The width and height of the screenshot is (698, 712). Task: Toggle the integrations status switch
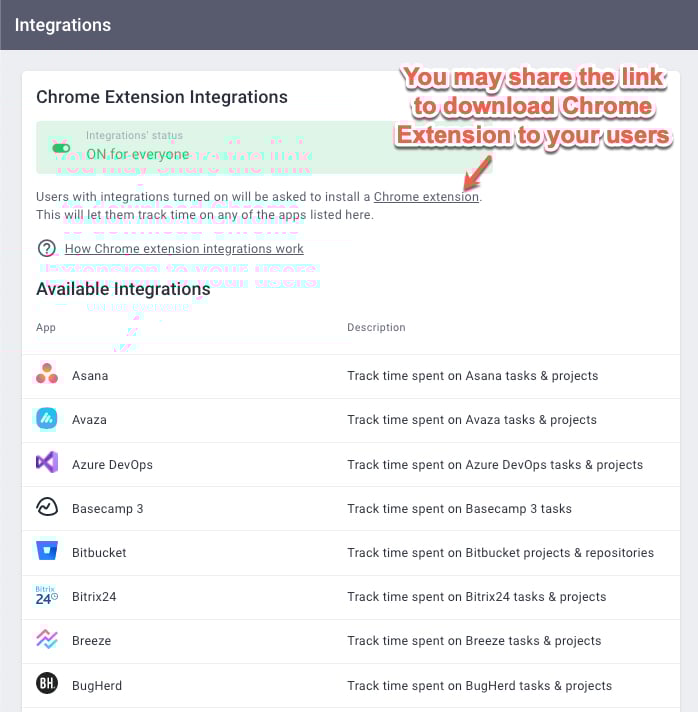(x=61, y=148)
